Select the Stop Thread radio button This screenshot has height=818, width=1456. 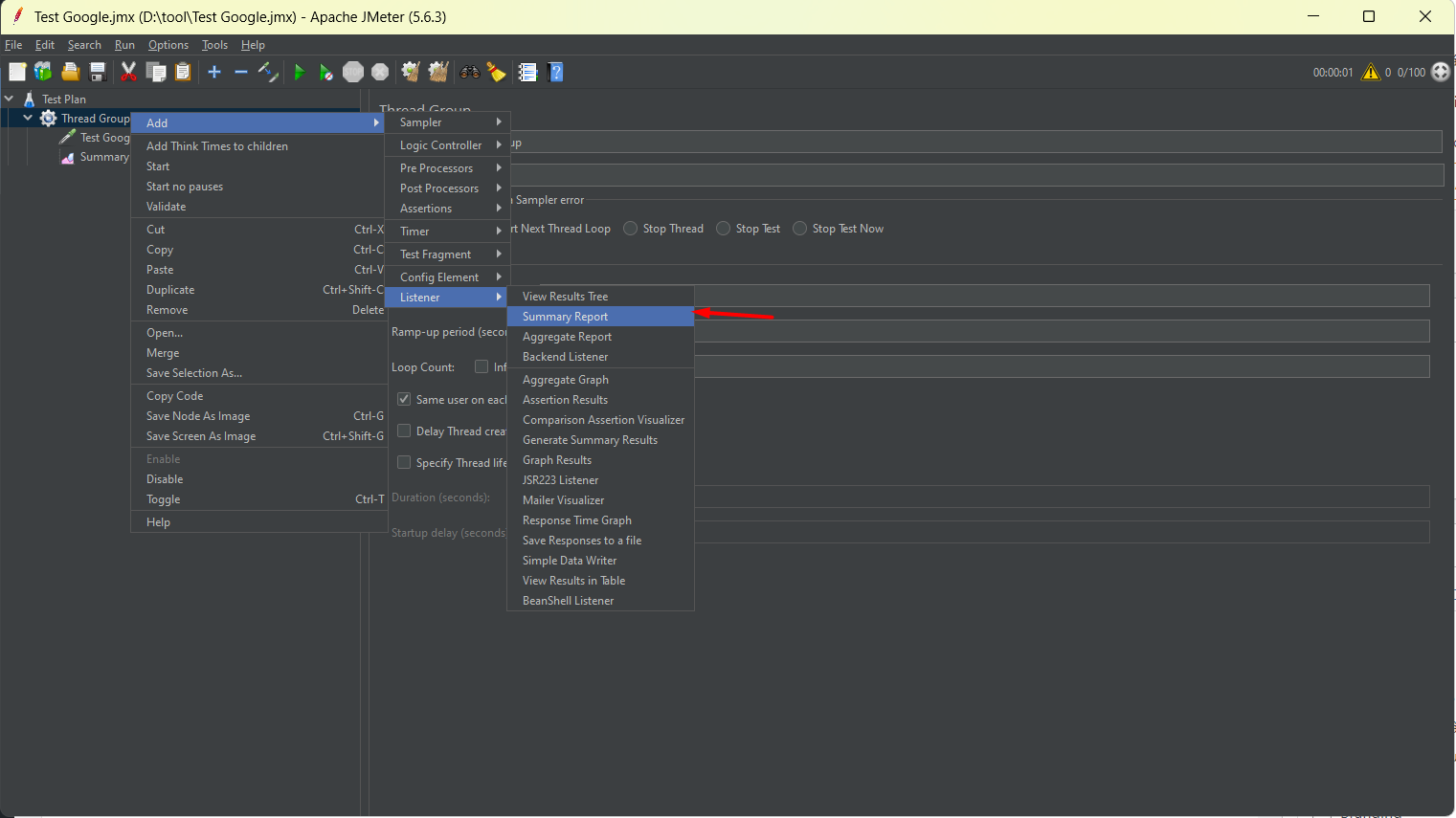click(631, 229)
